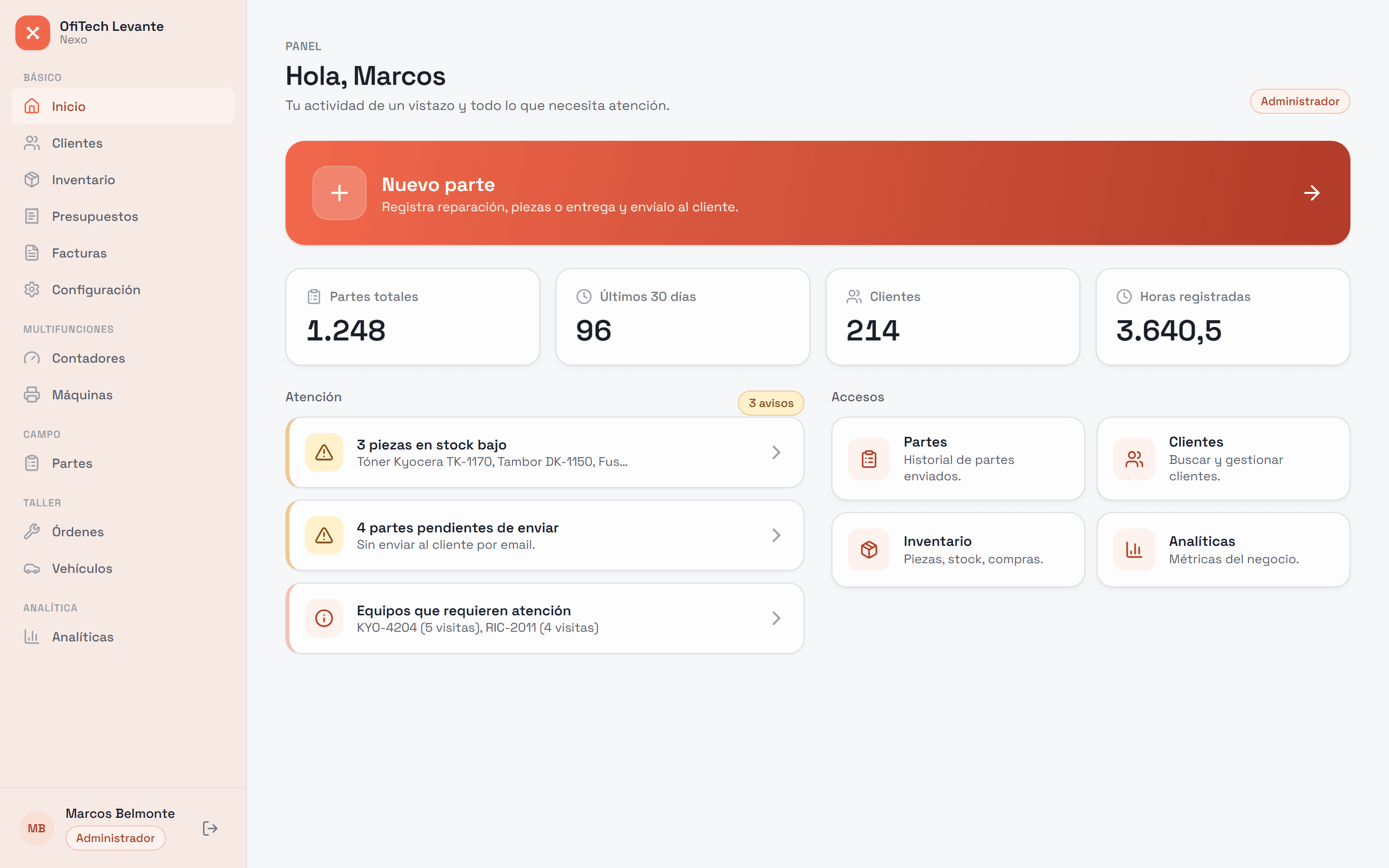Open chevron for Equipos que requieren atención

pos(776,618)
